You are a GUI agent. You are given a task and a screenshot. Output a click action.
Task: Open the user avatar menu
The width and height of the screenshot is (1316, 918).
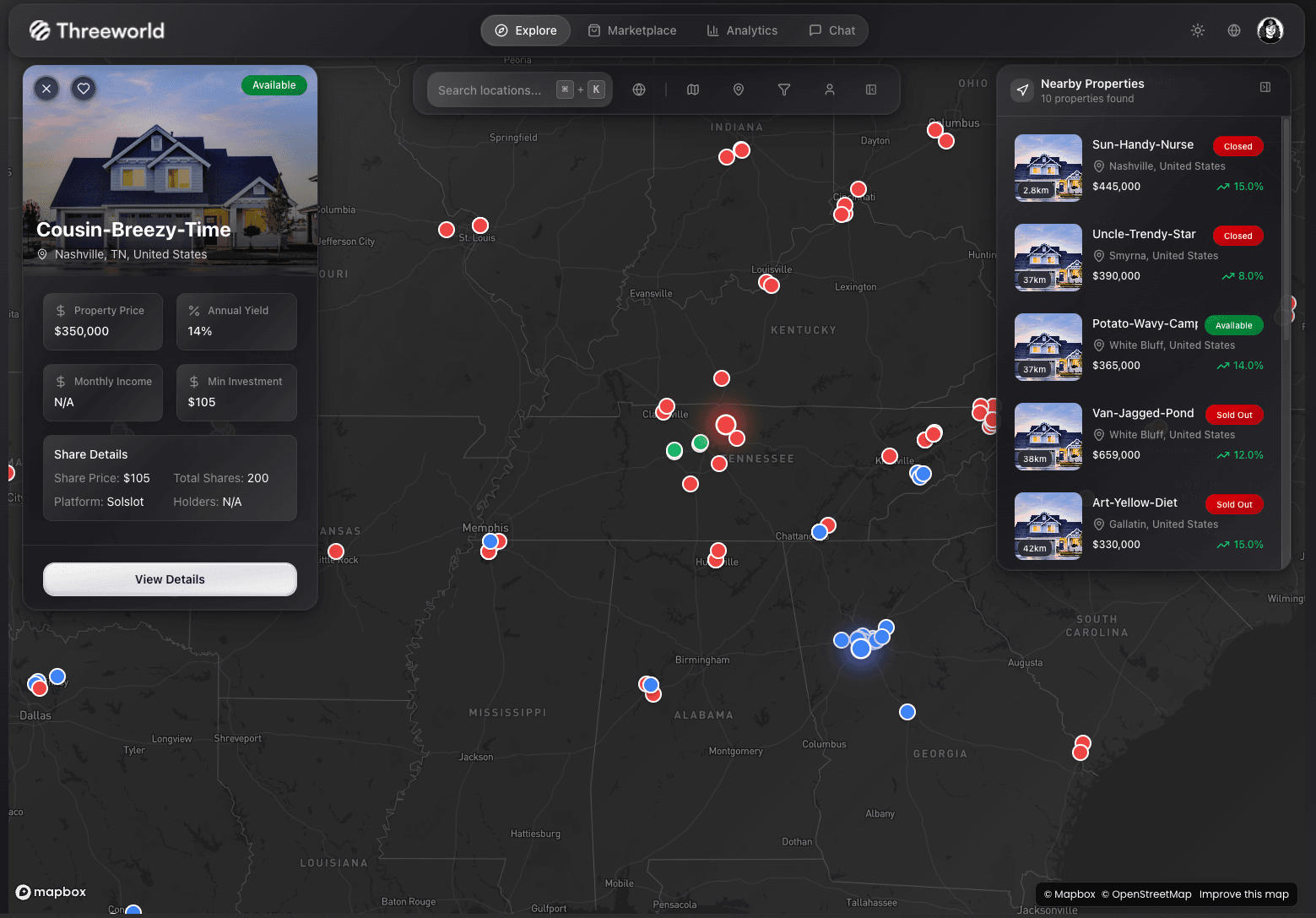(1270, 30)
